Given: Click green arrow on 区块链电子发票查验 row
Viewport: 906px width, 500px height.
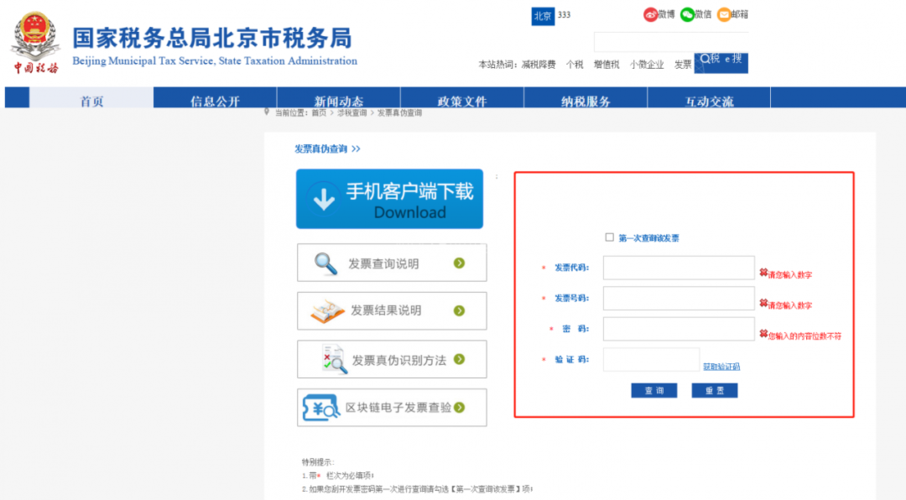Looking at the screenshot, I should (459, 408).
